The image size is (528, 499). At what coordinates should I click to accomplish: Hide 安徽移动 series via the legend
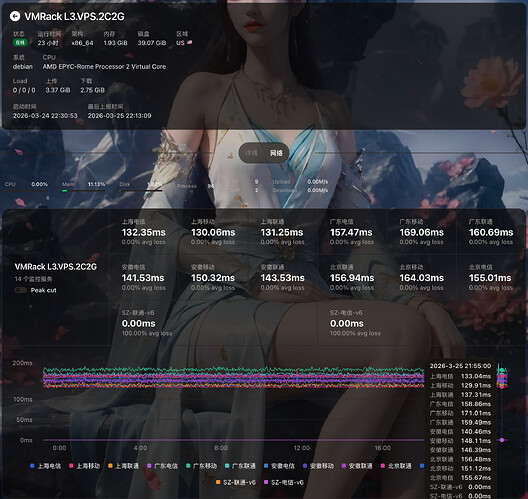(x=318, y=466)
